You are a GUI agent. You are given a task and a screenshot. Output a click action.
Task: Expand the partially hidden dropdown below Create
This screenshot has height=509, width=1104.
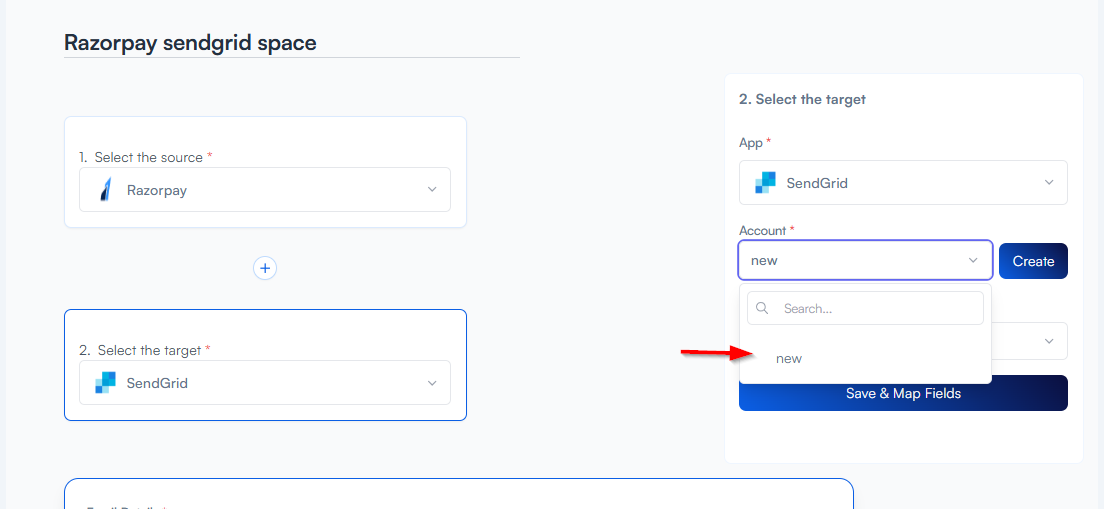coord(1049,341)
